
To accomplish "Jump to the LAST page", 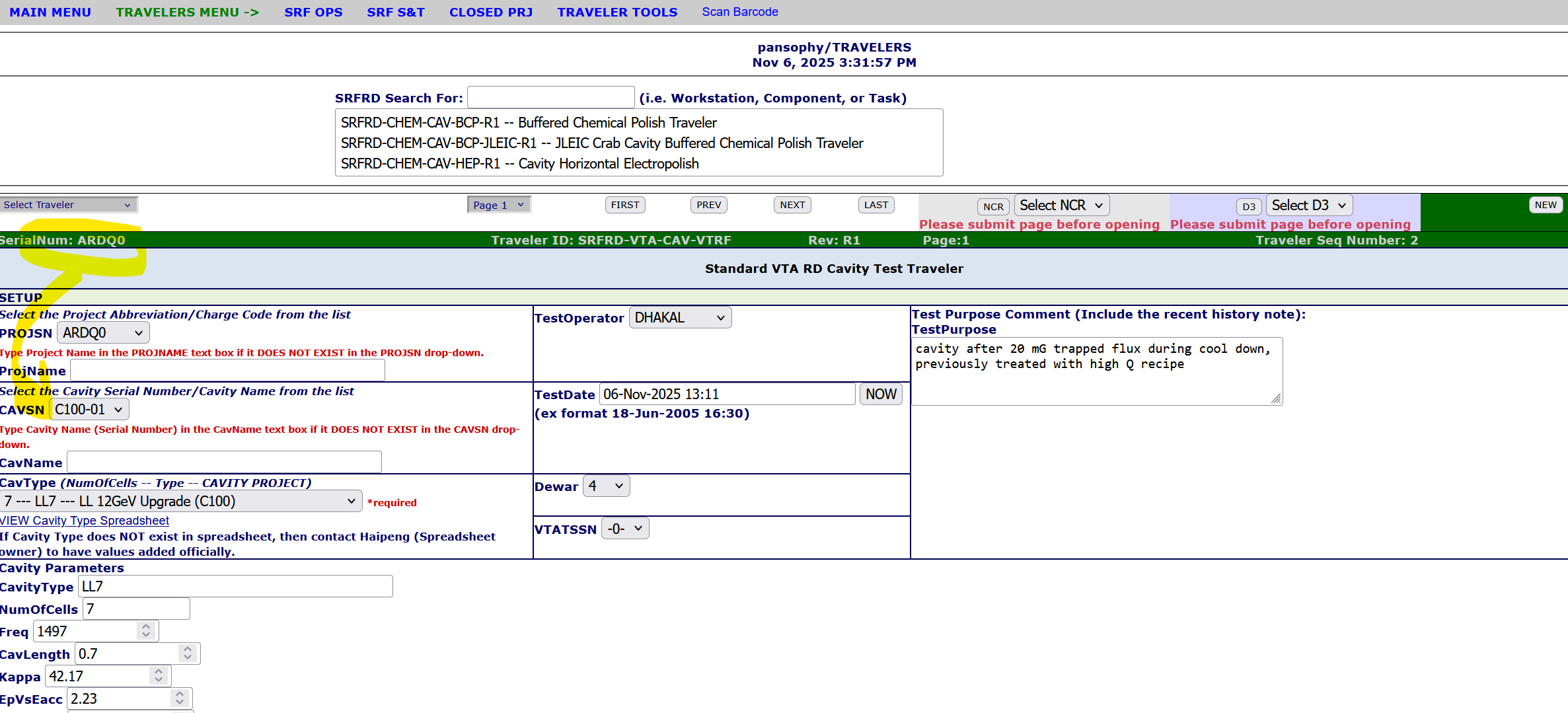I will pos(876,205).
